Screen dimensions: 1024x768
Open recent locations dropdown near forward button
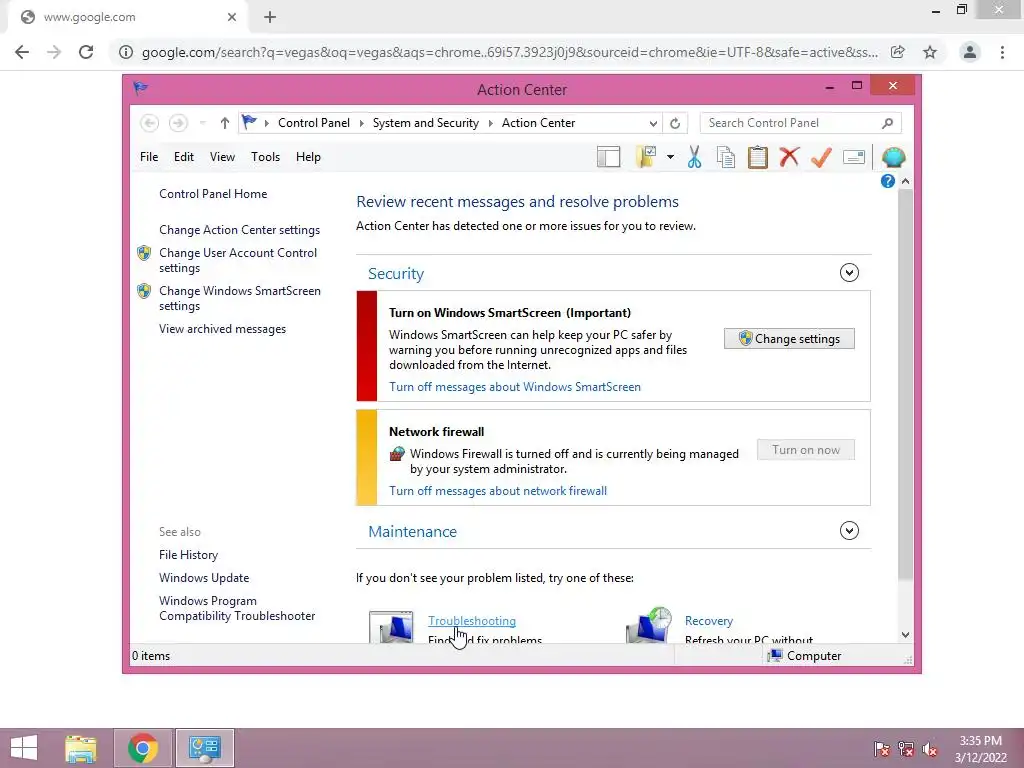click(x=203, y=123)
